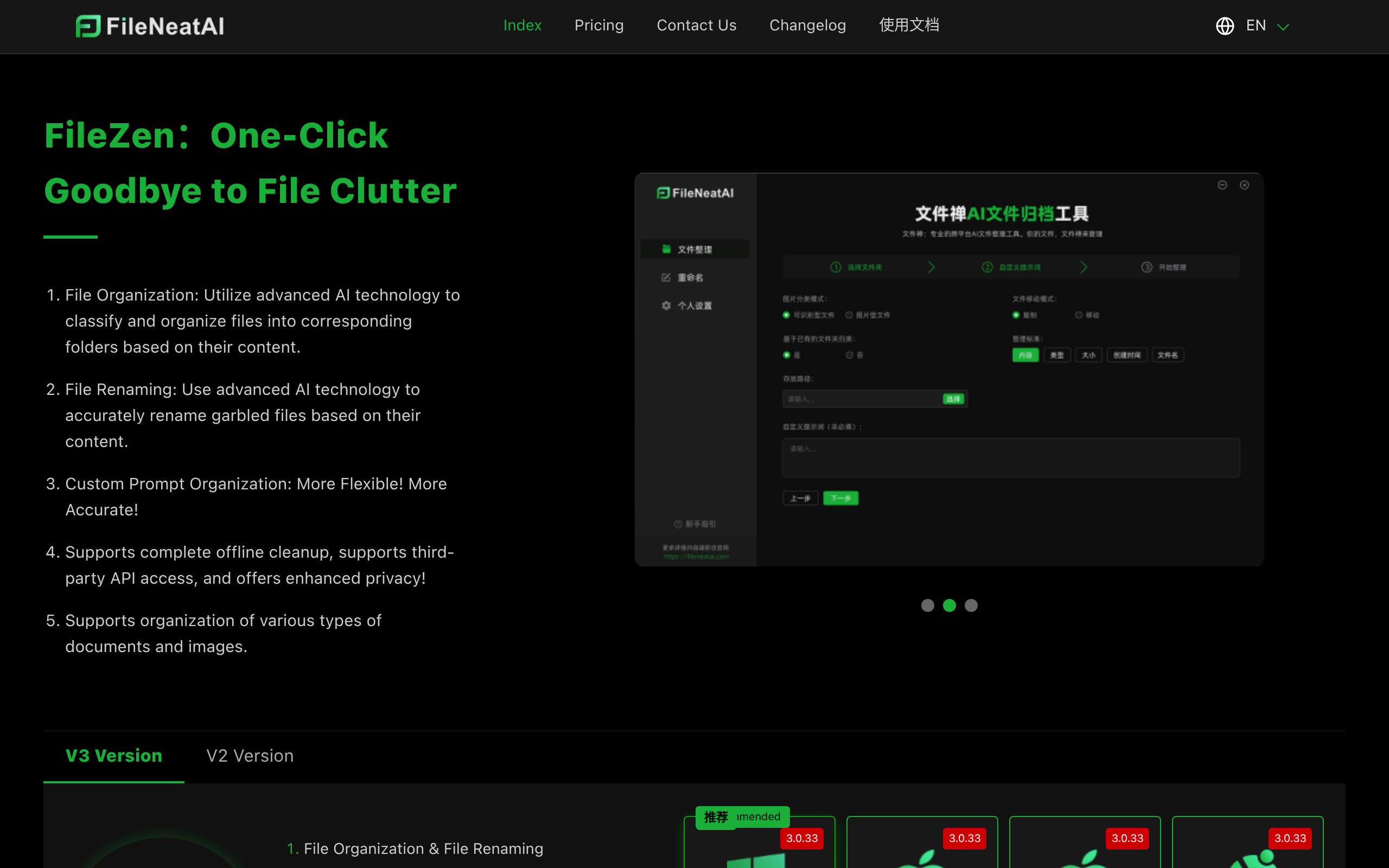The height and width of the screenshot is (868, 1389).
Task: Click the close circle icon in app preview
Action: tap(1244, 185)
